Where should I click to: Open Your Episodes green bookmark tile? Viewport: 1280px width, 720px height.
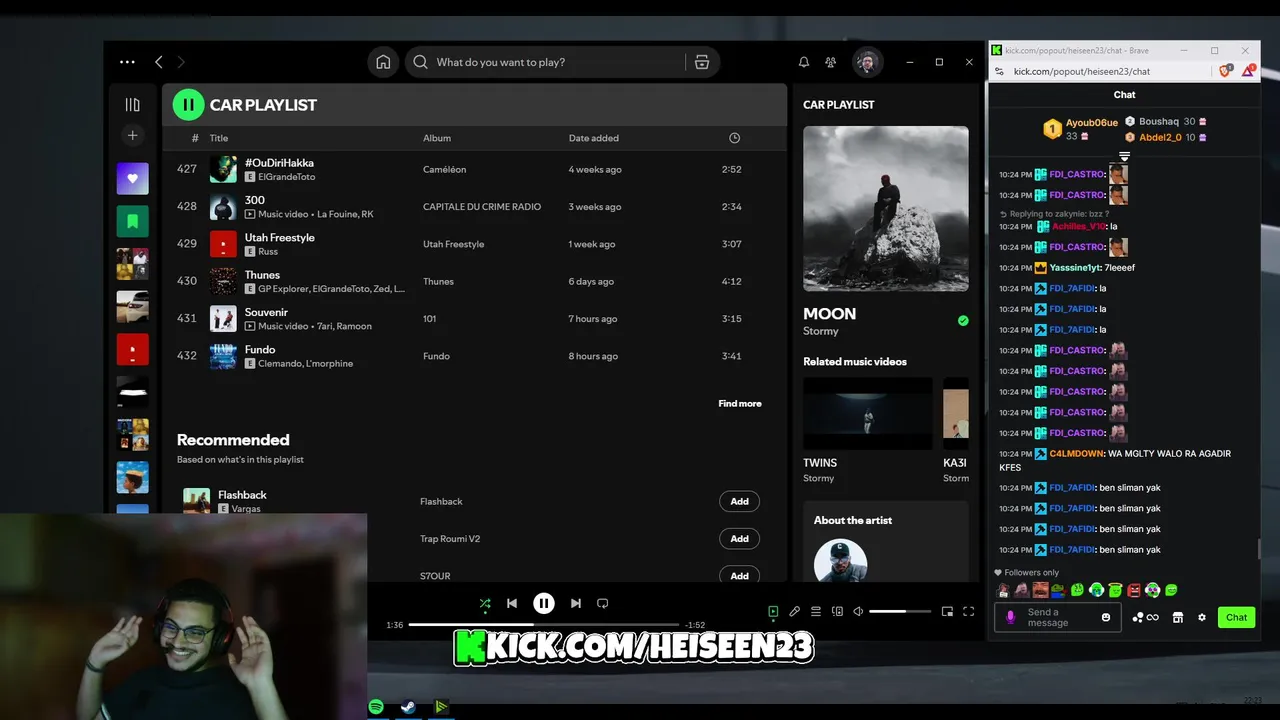point(132,221)
